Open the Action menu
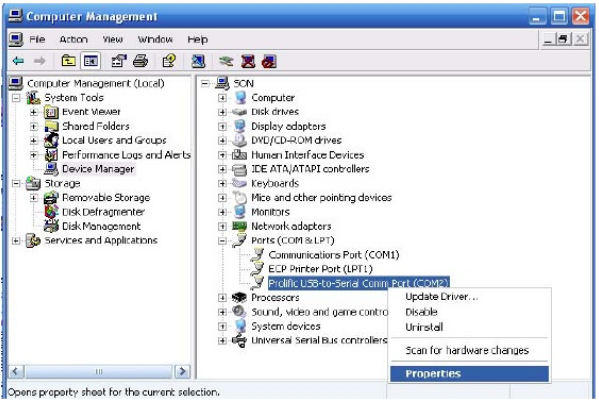The height and width of the screenshot is (407, 599). click(x=73, y=39)
